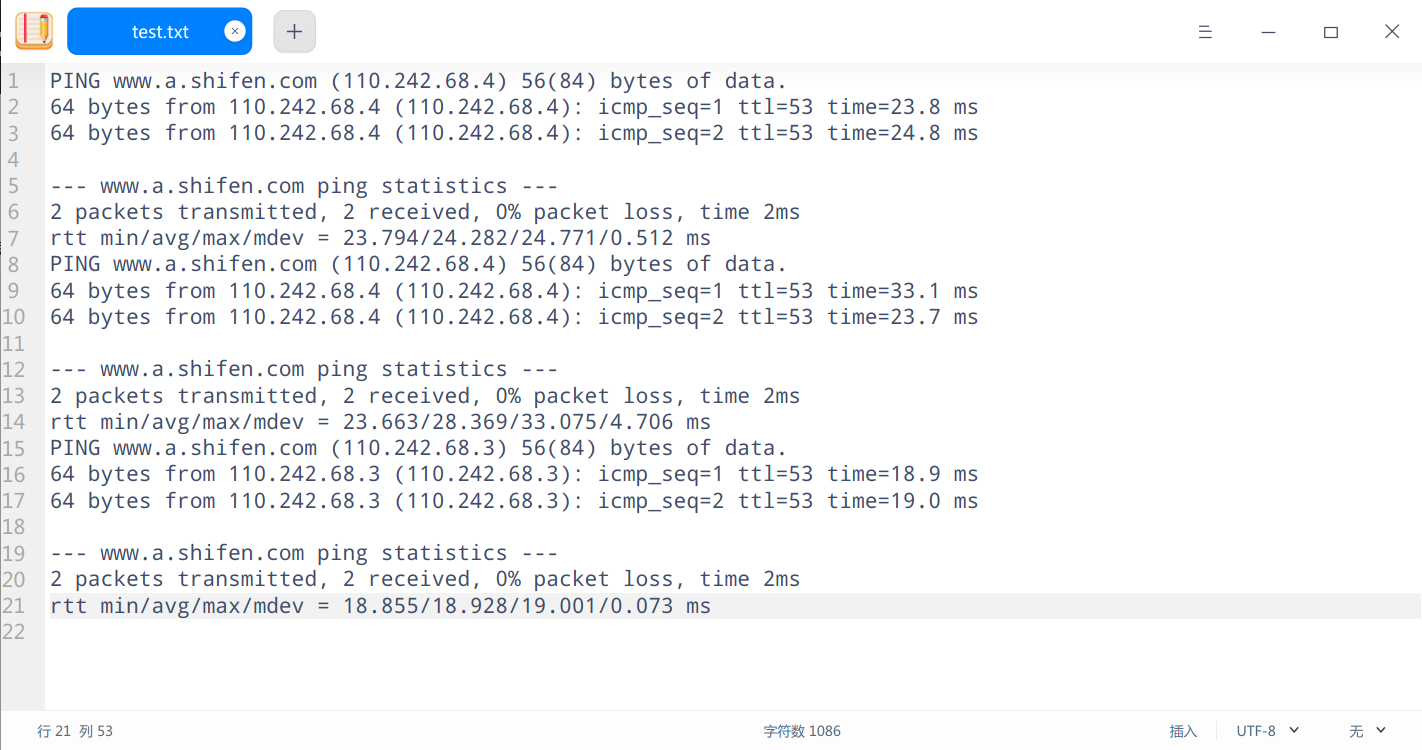Close the text editor window
The height and width of the screenshot is (750, 1422).
coord(1391,32)
